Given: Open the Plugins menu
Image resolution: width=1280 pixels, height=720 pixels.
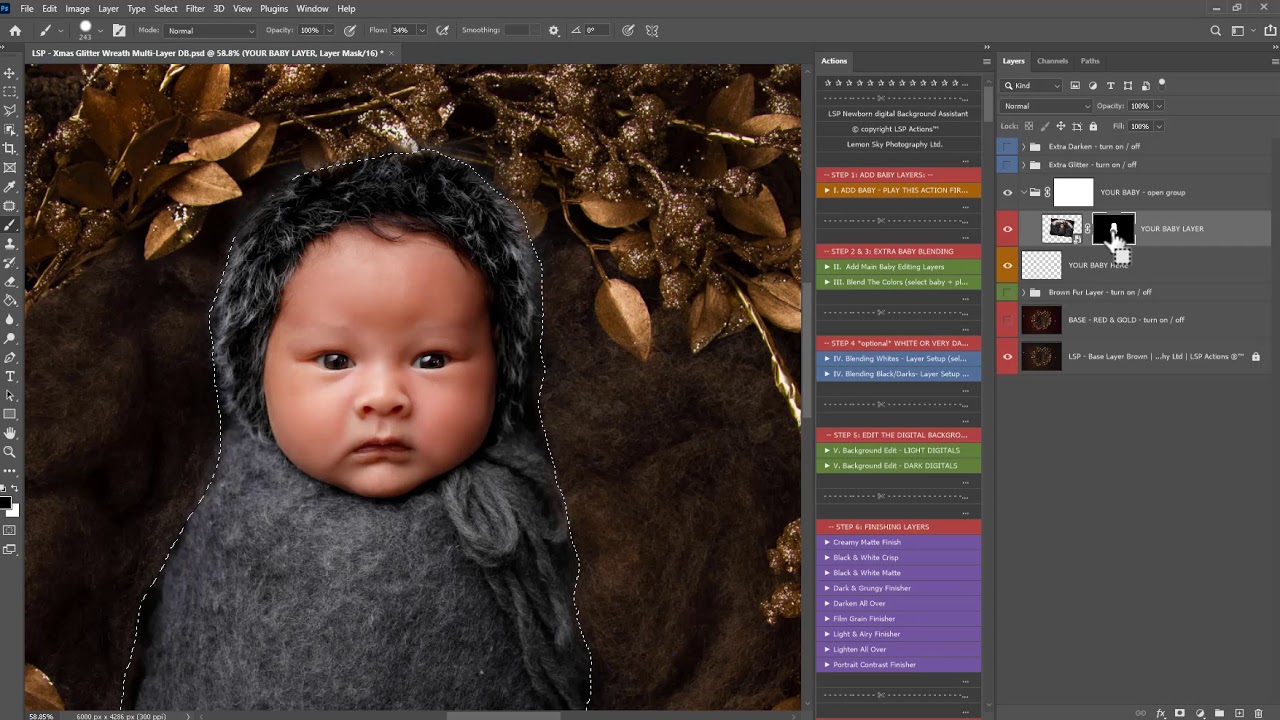Looking at the screenshot, I should pyautogui.click(x=274, y=9).
